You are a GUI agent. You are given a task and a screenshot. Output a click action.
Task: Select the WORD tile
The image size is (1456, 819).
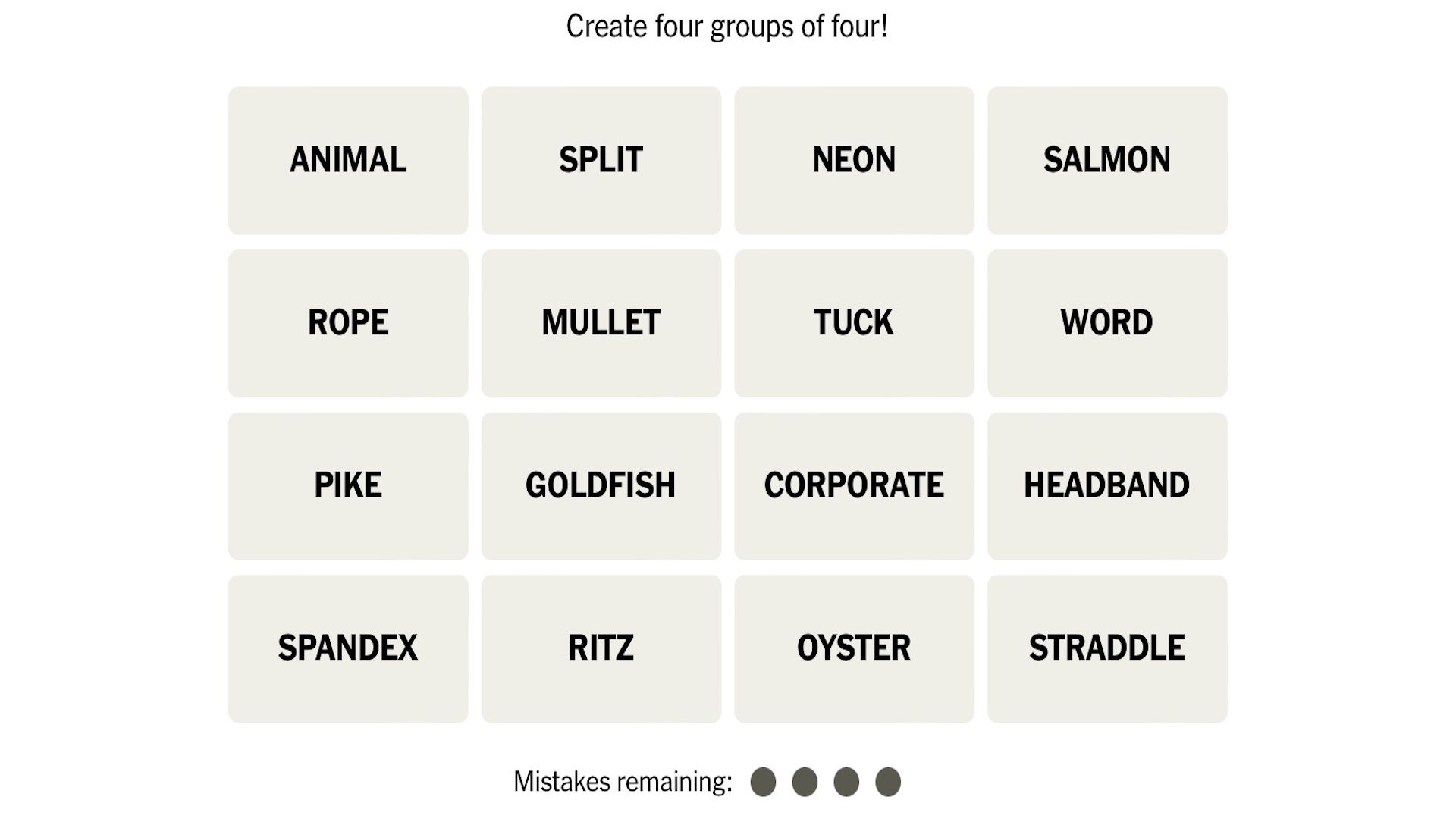[x=1106, y=323]
